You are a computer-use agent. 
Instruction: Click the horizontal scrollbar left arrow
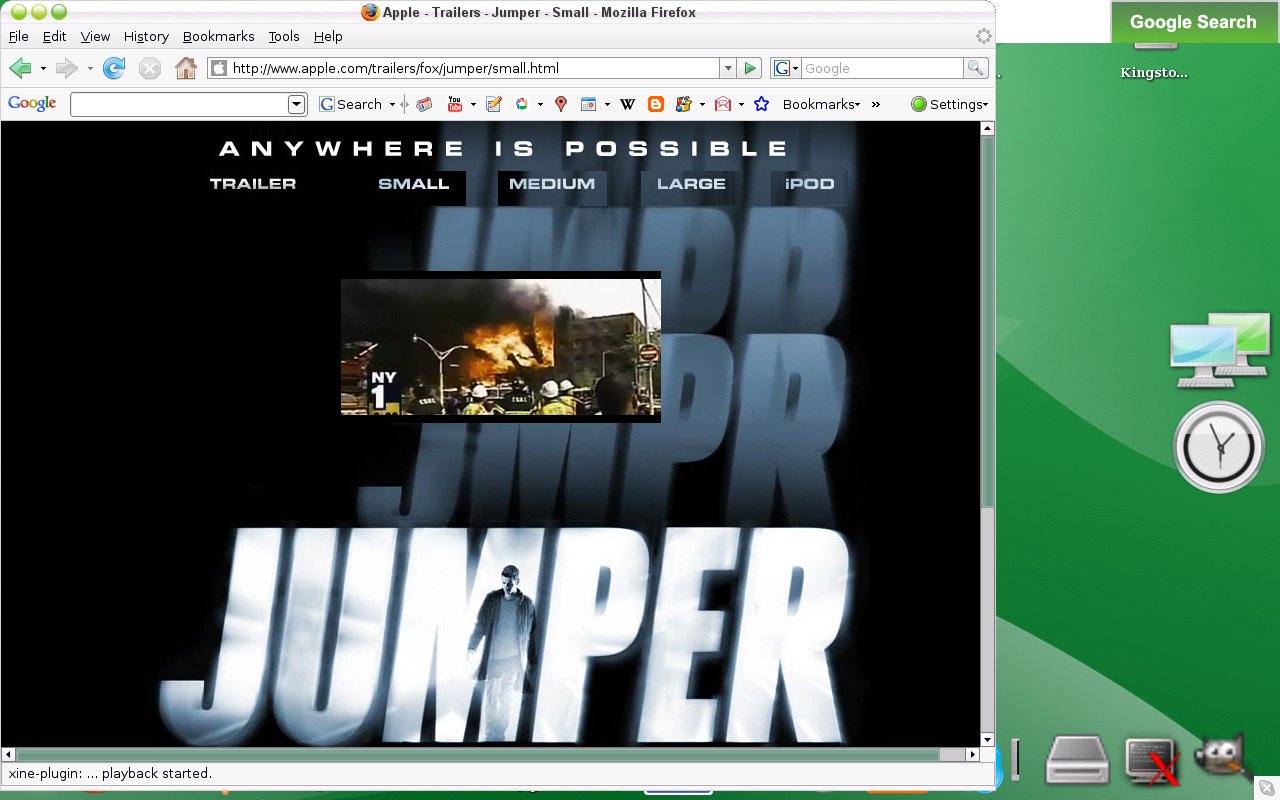9,754
